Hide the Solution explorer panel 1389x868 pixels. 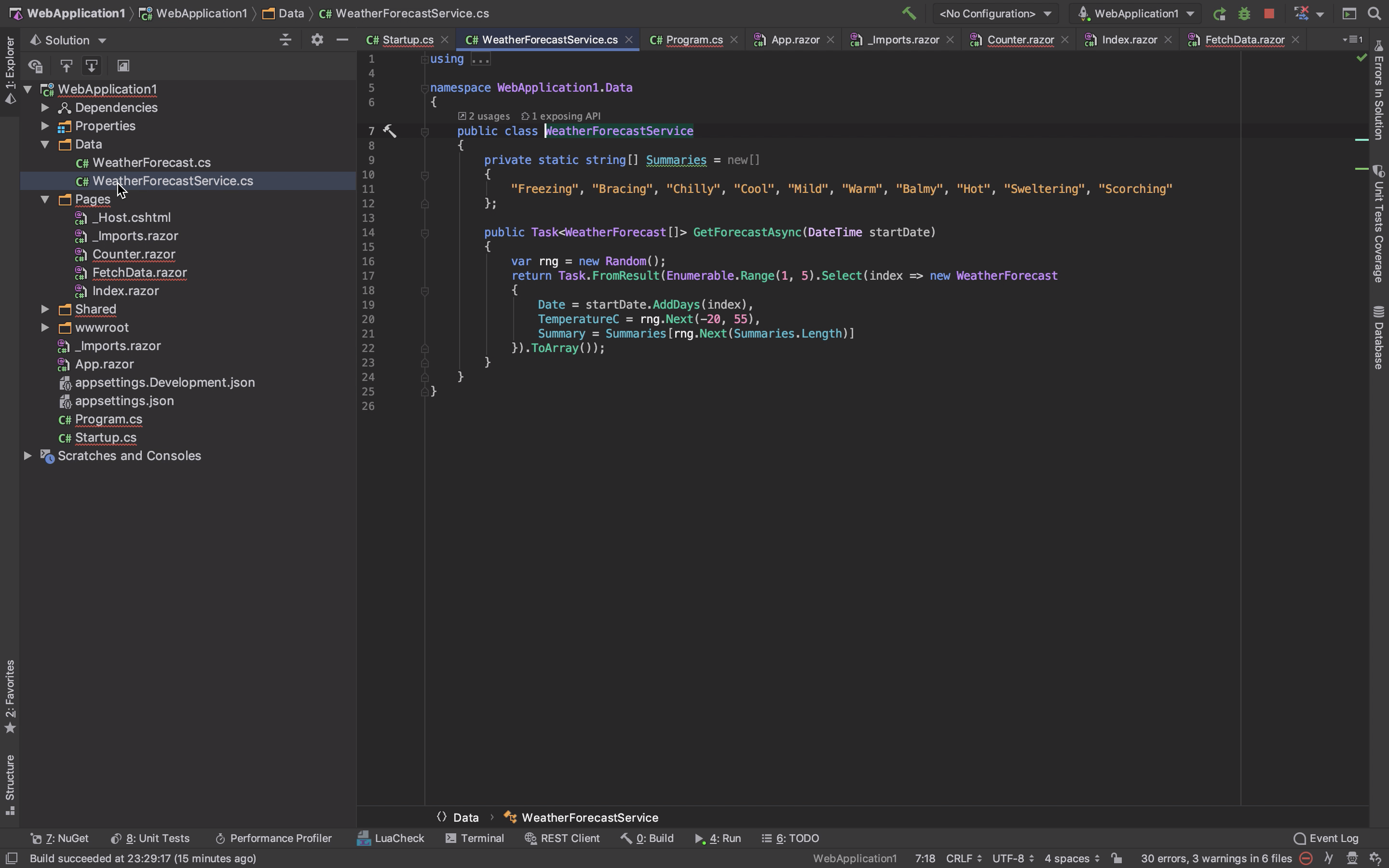click(x=342, y=40)
